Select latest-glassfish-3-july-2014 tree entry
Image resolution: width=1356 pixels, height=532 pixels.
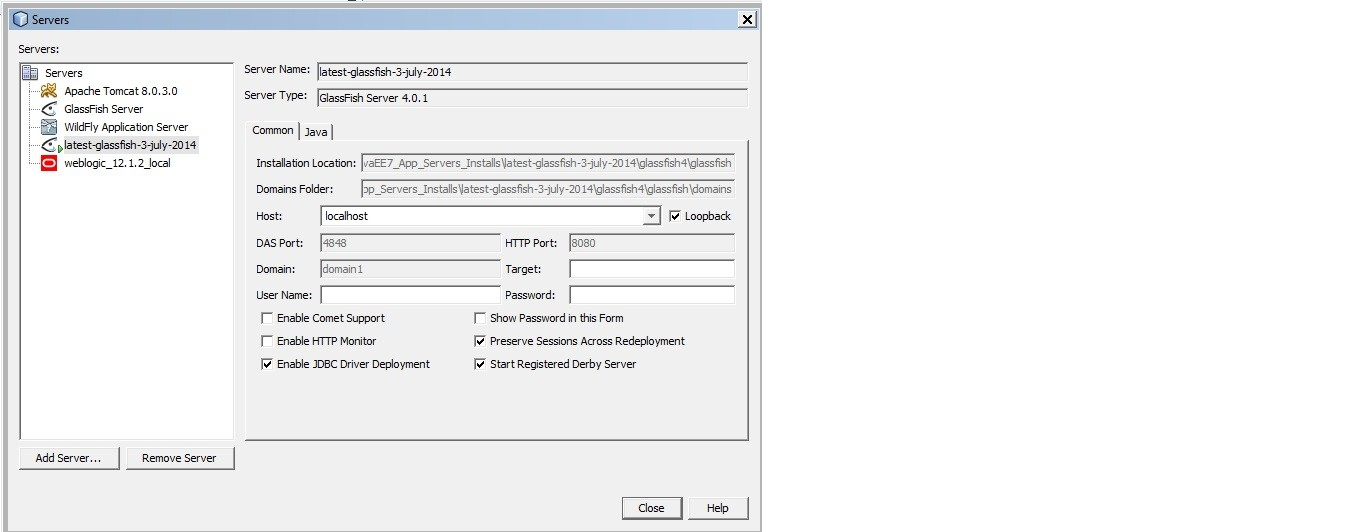point(130,145)
